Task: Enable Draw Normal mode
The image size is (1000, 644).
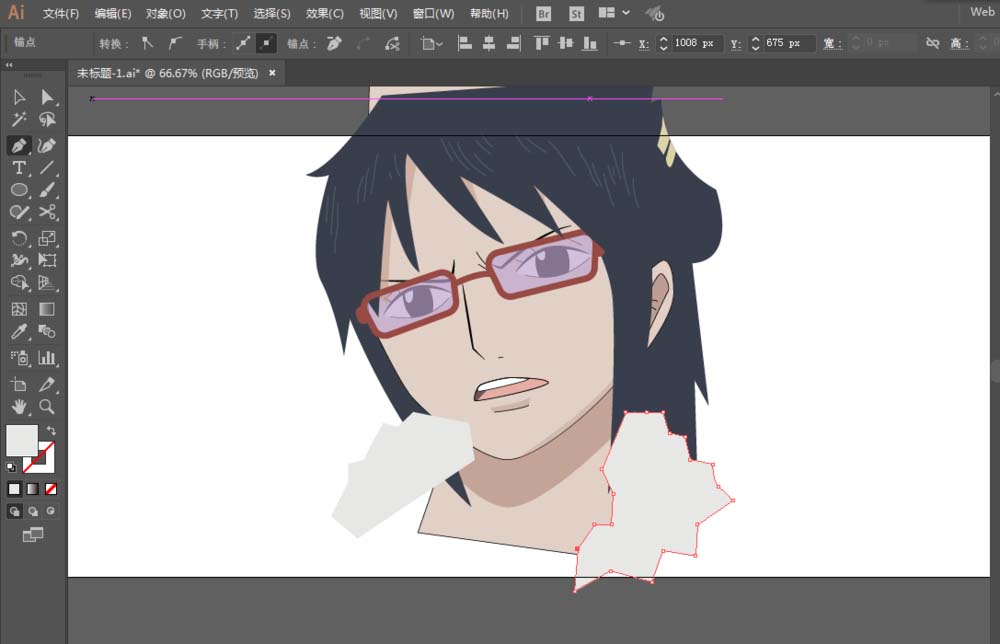Action: [x=14, y=511]
